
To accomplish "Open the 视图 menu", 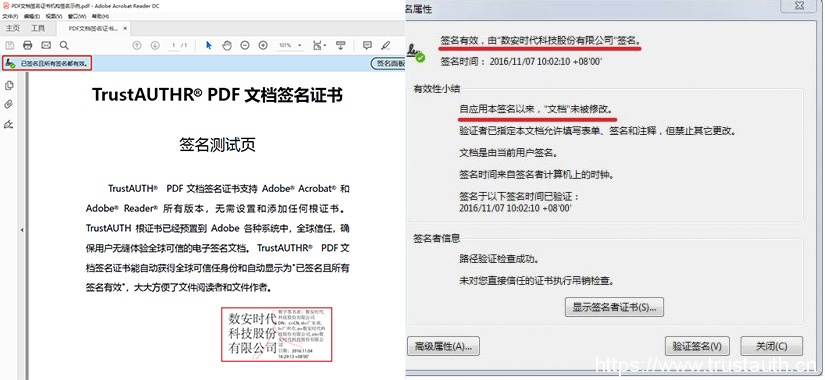I will [x=54, y=16].
